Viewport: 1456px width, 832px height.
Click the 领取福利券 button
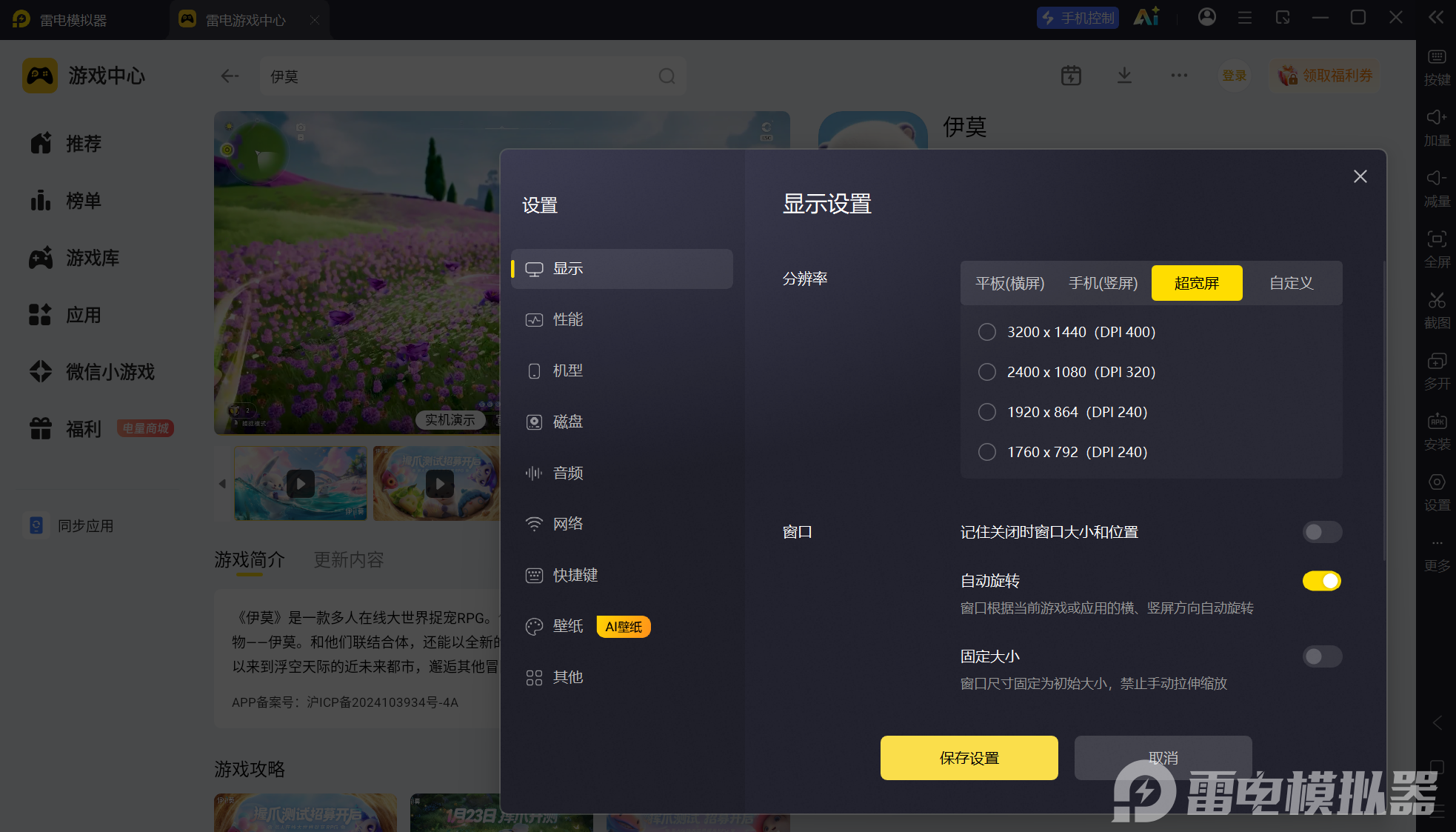pos(1325,76)
